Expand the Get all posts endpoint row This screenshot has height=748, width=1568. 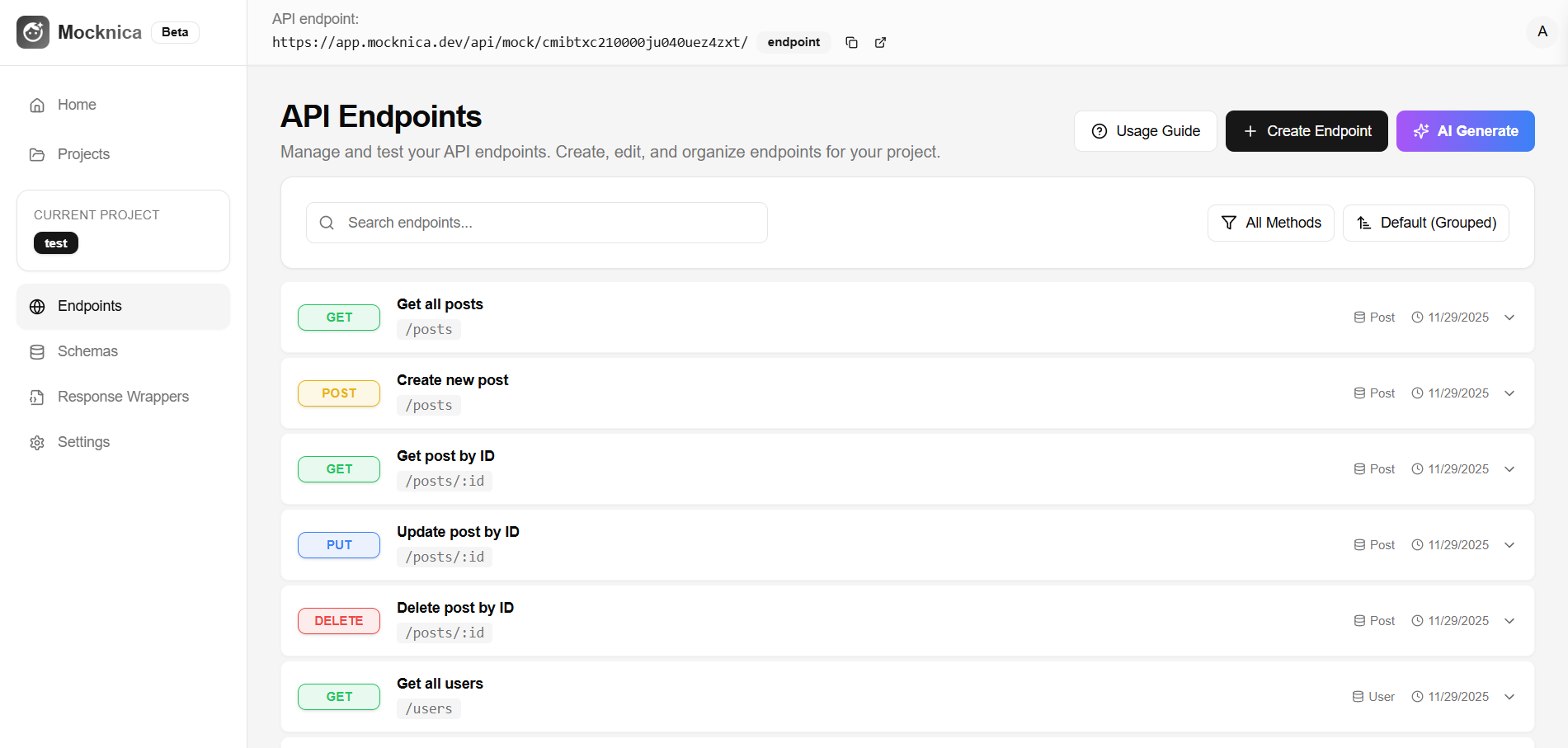(x=1509, y=317)
